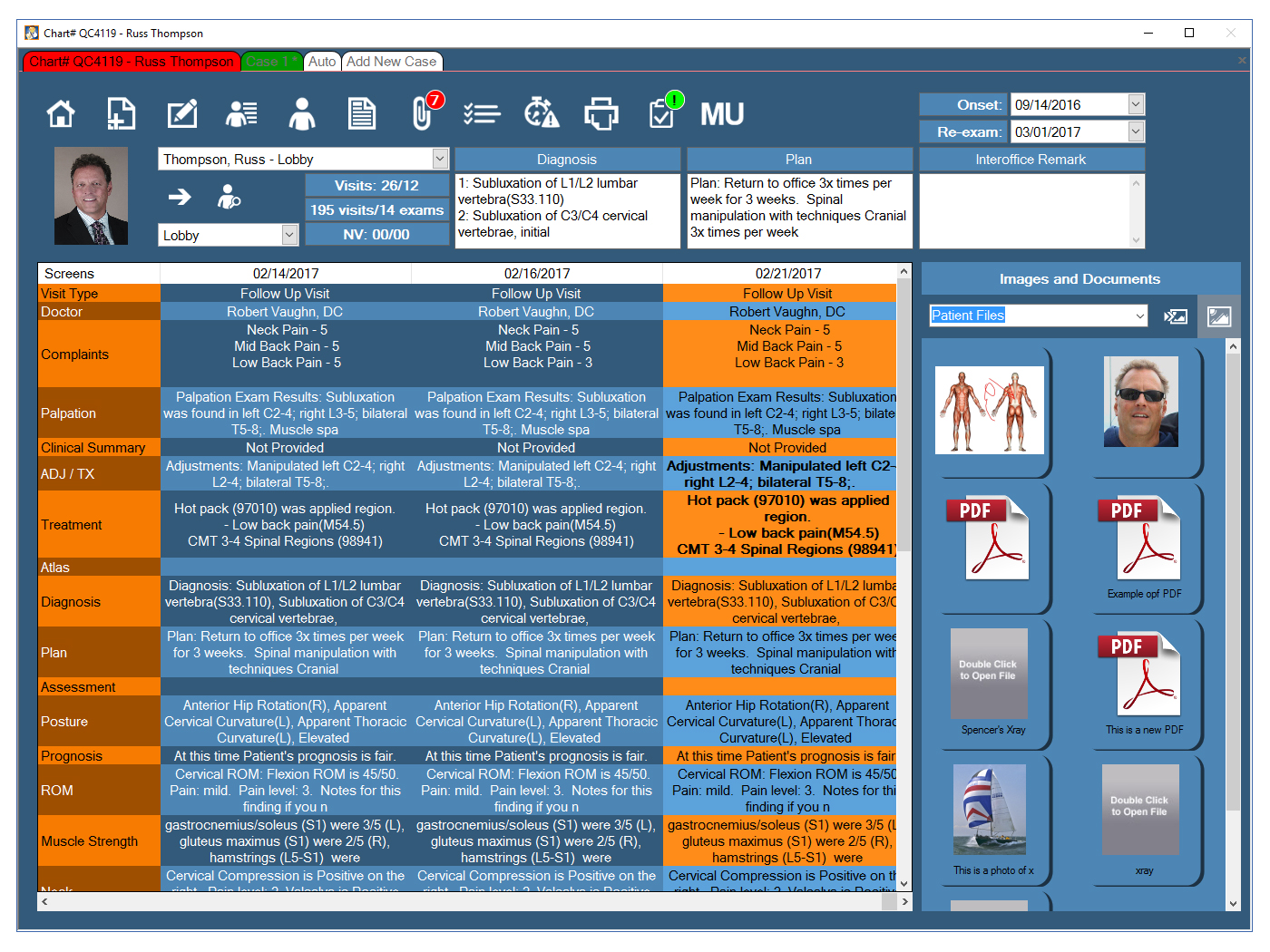
Task: Open the lined document report icon
Action: click(x=362, y=114)
